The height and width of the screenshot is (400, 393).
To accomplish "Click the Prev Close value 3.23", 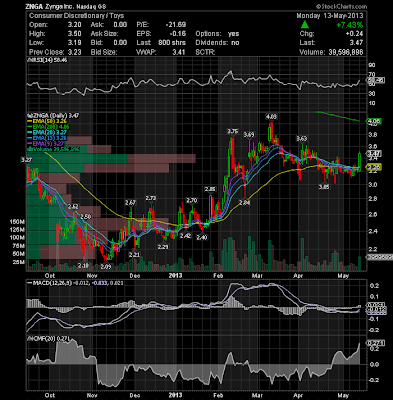I will point(75,52).
